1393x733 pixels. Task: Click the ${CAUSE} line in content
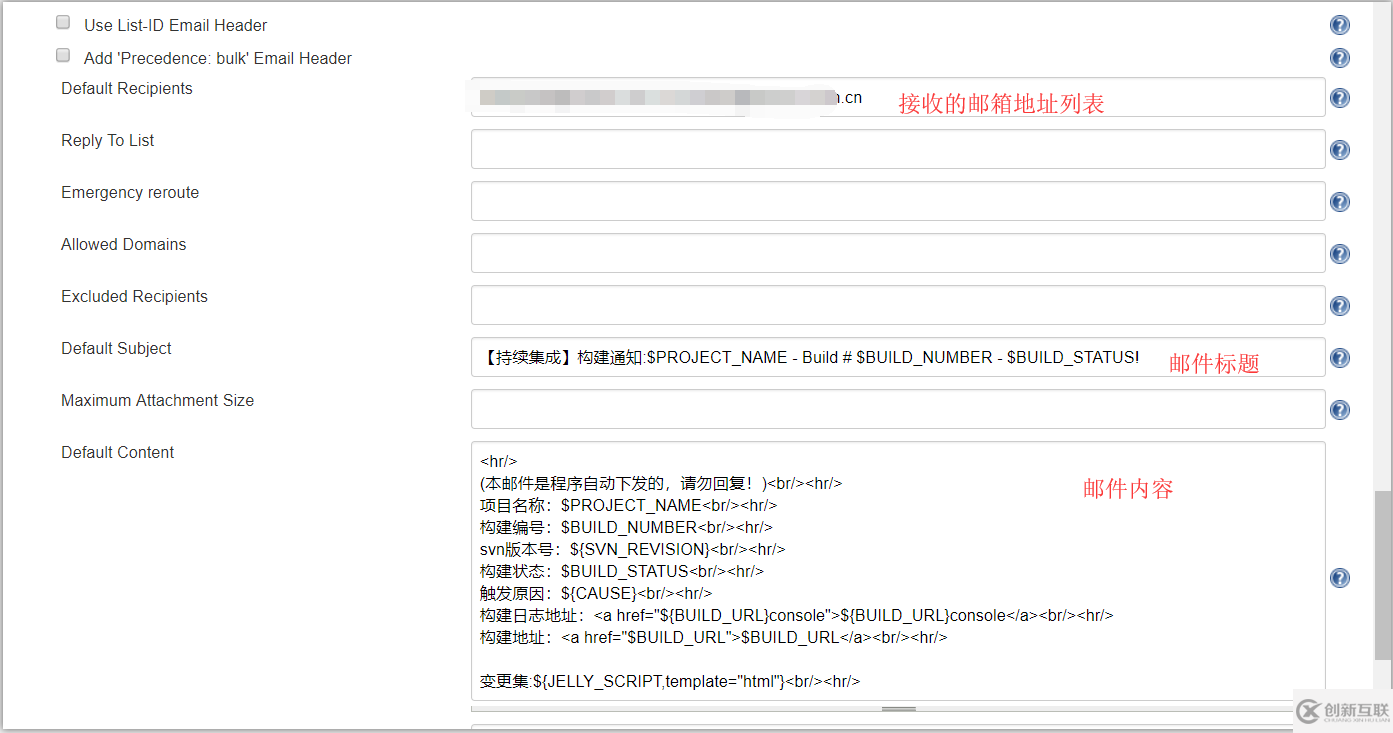[x=596, y=593]
